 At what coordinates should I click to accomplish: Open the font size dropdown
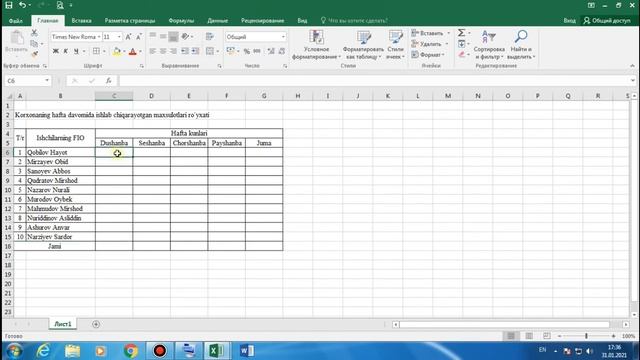coord(119,37)
